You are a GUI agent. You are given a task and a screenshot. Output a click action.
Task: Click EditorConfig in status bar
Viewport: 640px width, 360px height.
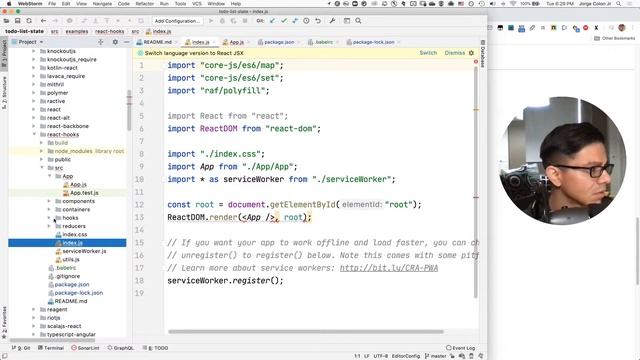406,356
